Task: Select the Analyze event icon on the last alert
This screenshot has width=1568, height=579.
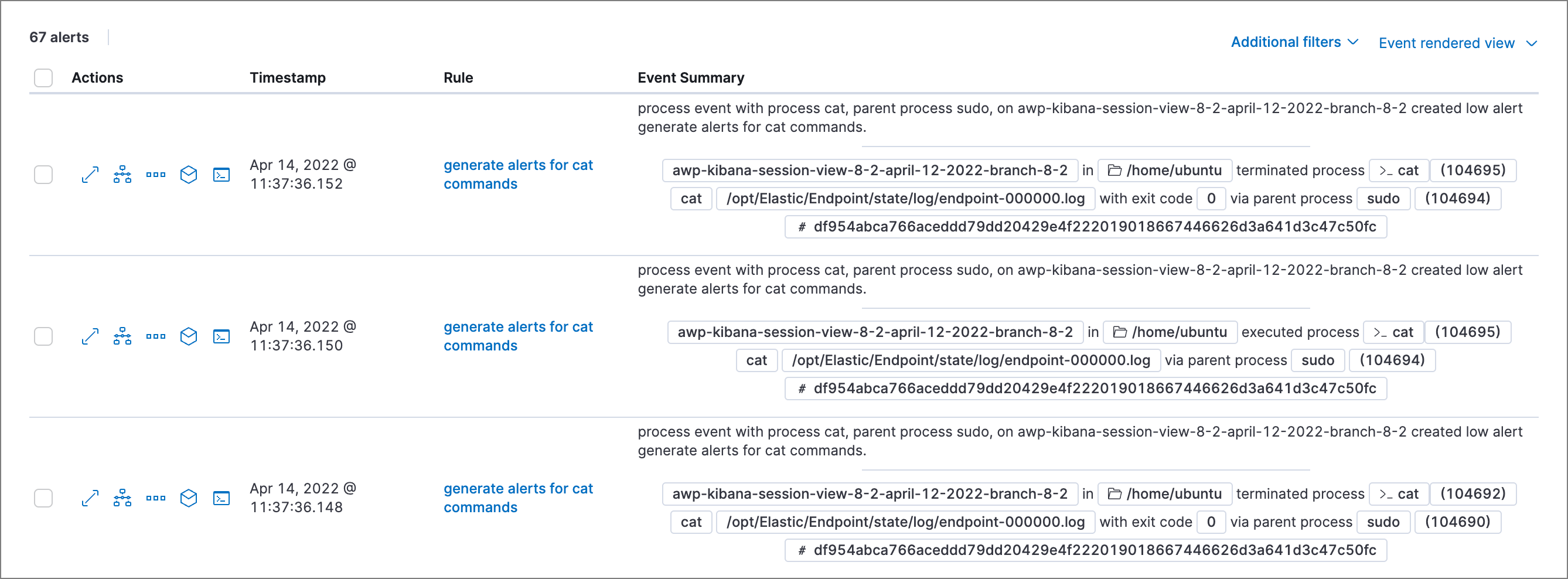Action: [x=122, y=498]
